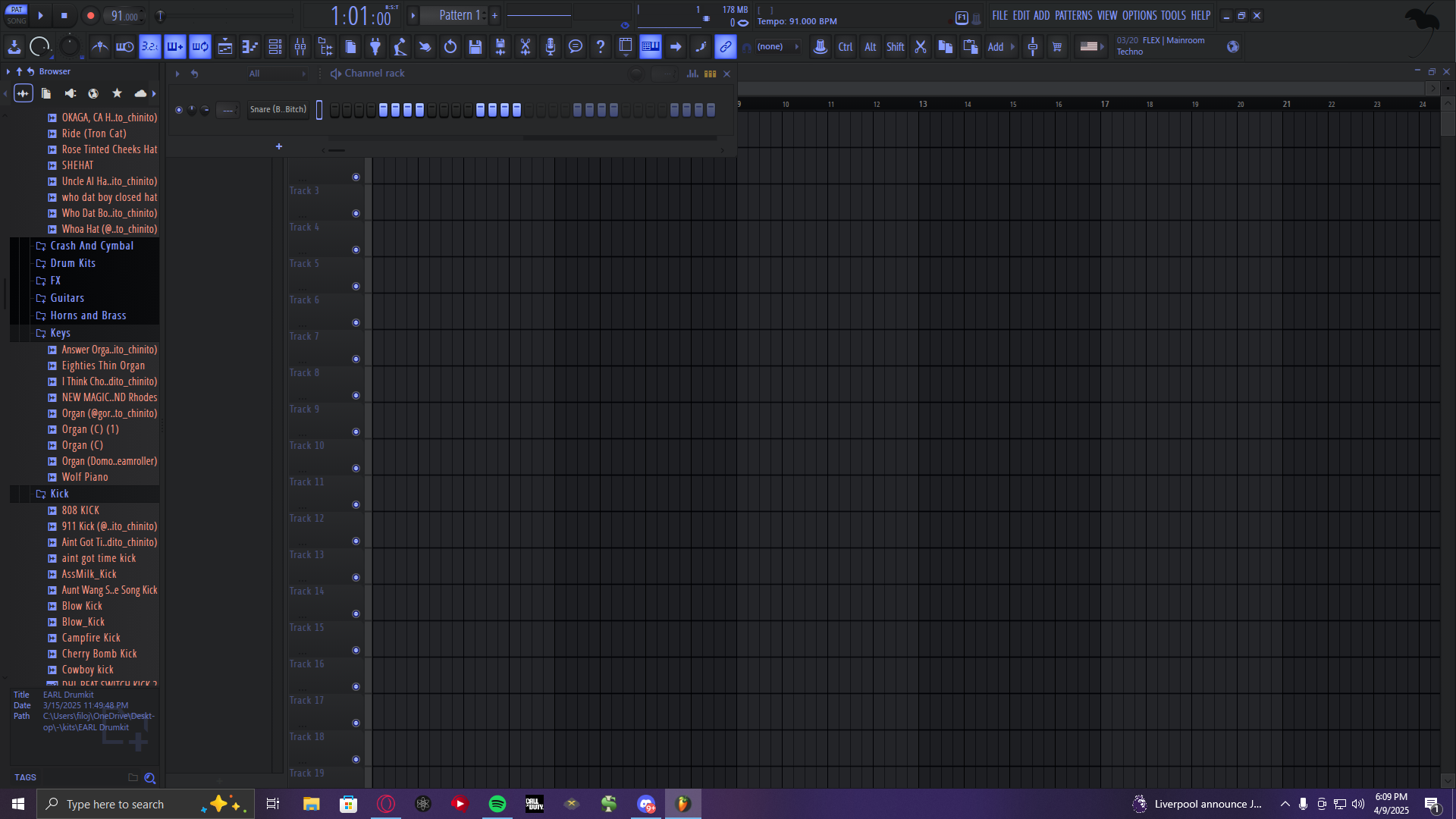Select the scissors slice tool icon
The image size is (1456, 819).
coord(526,47)
